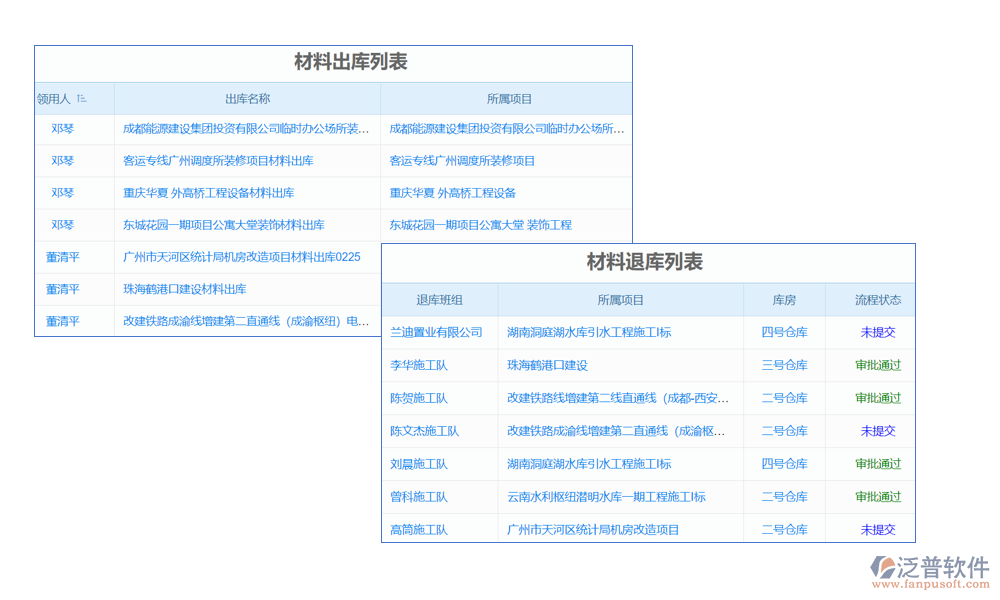Viewport: 1000px width, 600px height.
Task: Open 客运专线广州调度所装修项目材料出库 record
Action: coord(218,161)
